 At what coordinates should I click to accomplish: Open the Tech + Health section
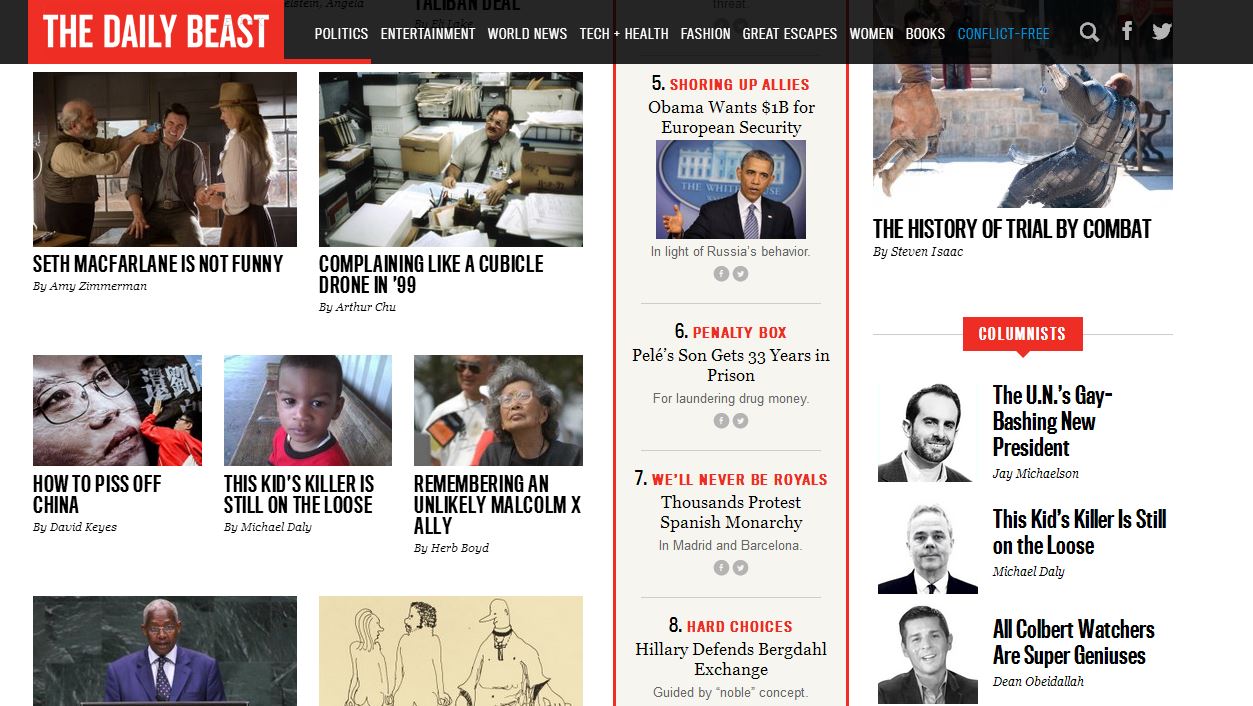coord(624,33)
